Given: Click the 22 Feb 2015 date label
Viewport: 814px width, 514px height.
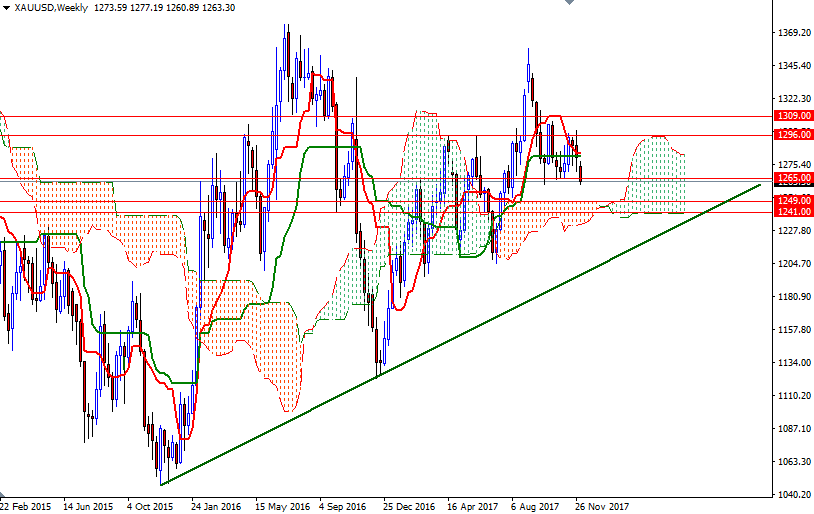Looking at the screenshot, I should (25, 506).
